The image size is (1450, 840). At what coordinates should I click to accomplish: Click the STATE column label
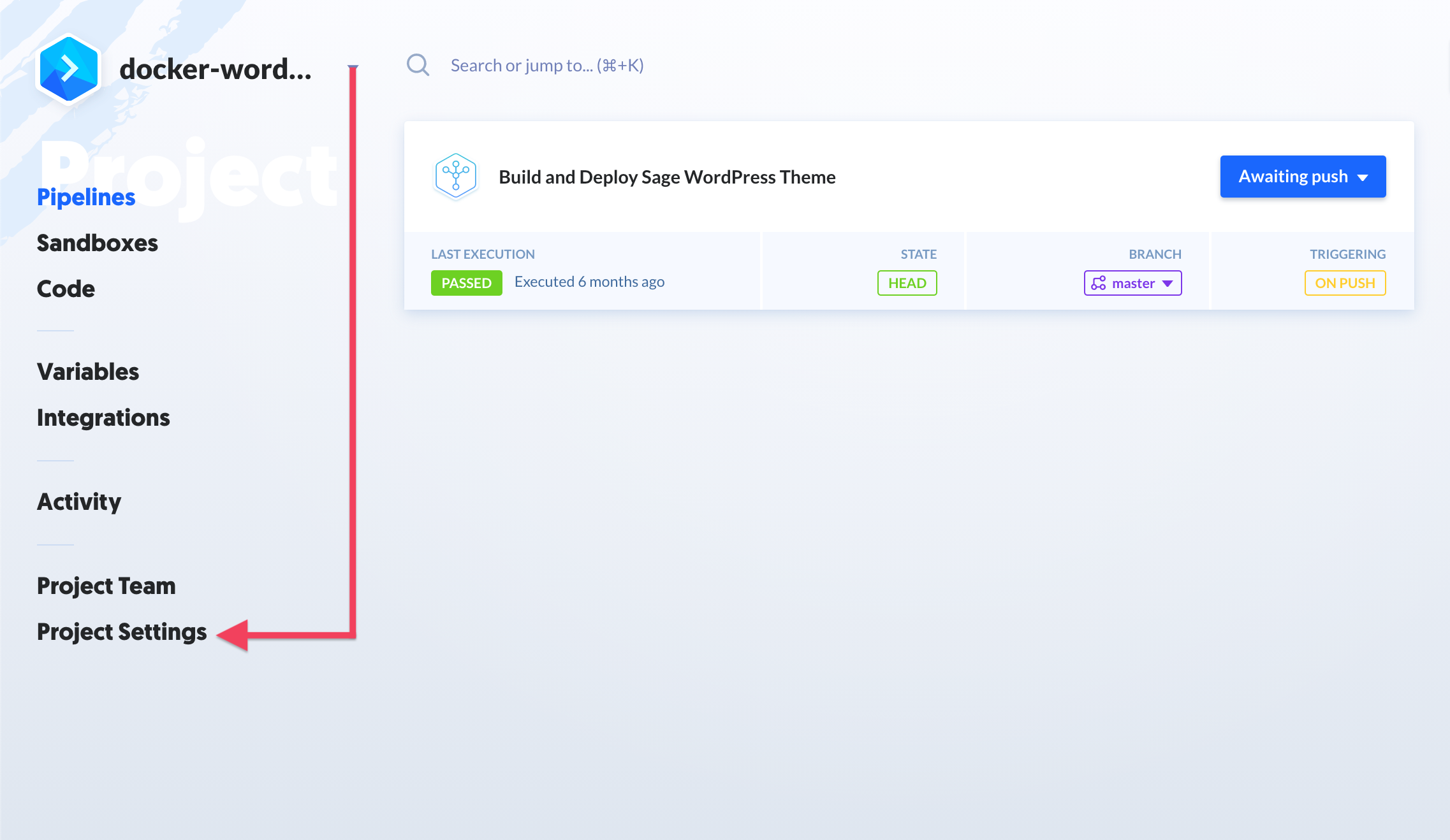click(919, 254)
